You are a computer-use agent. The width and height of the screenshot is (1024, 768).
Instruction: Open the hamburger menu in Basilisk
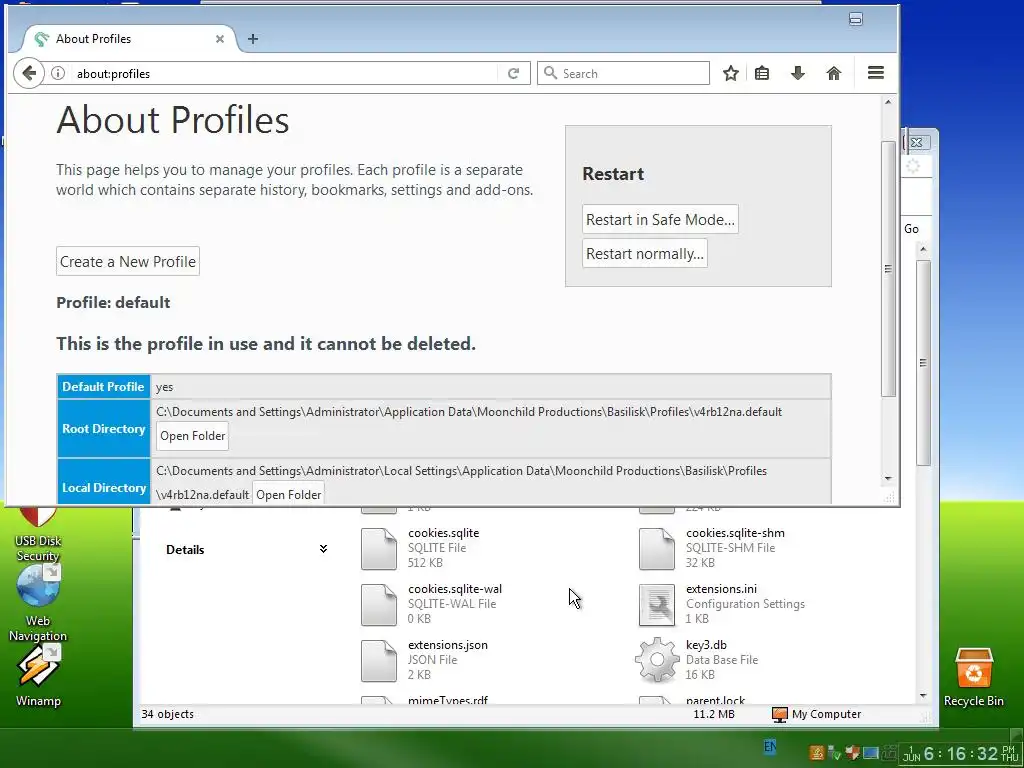pos(876,72)
